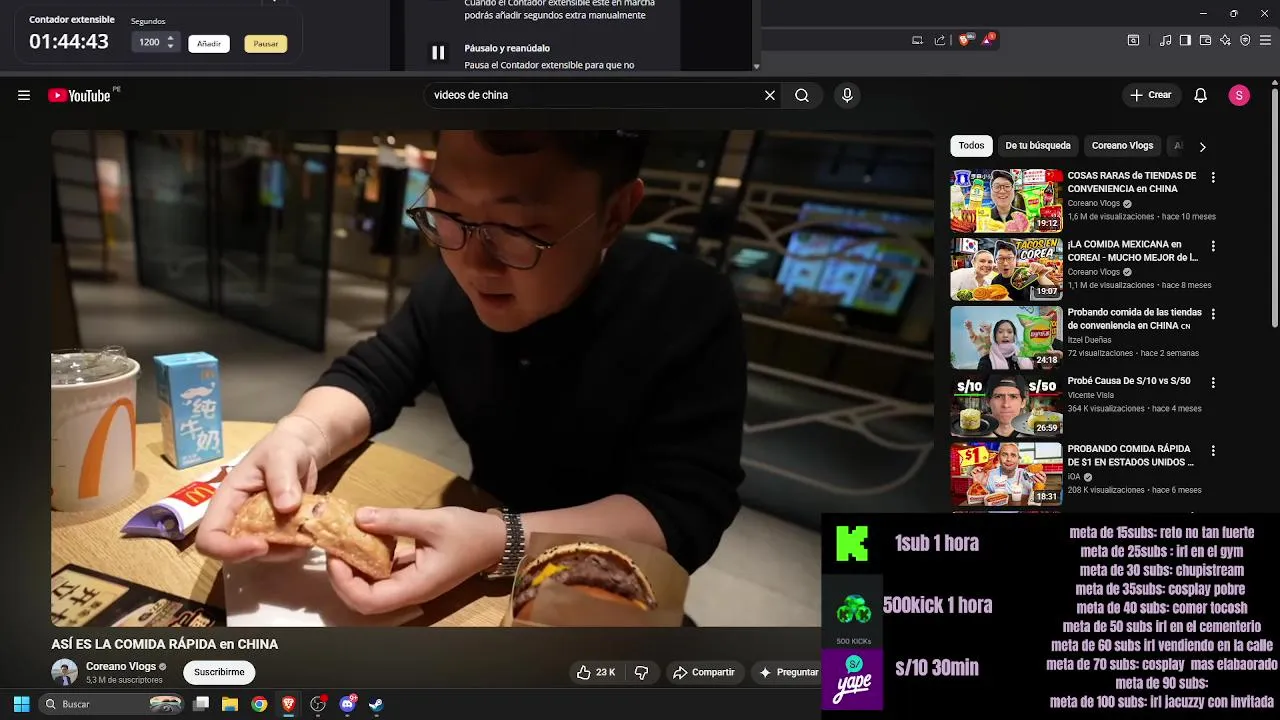The height and width of the screenshot is (720, 1280).
Task: Click the Pausar button in Contador extensible
Action: (266, 44)
